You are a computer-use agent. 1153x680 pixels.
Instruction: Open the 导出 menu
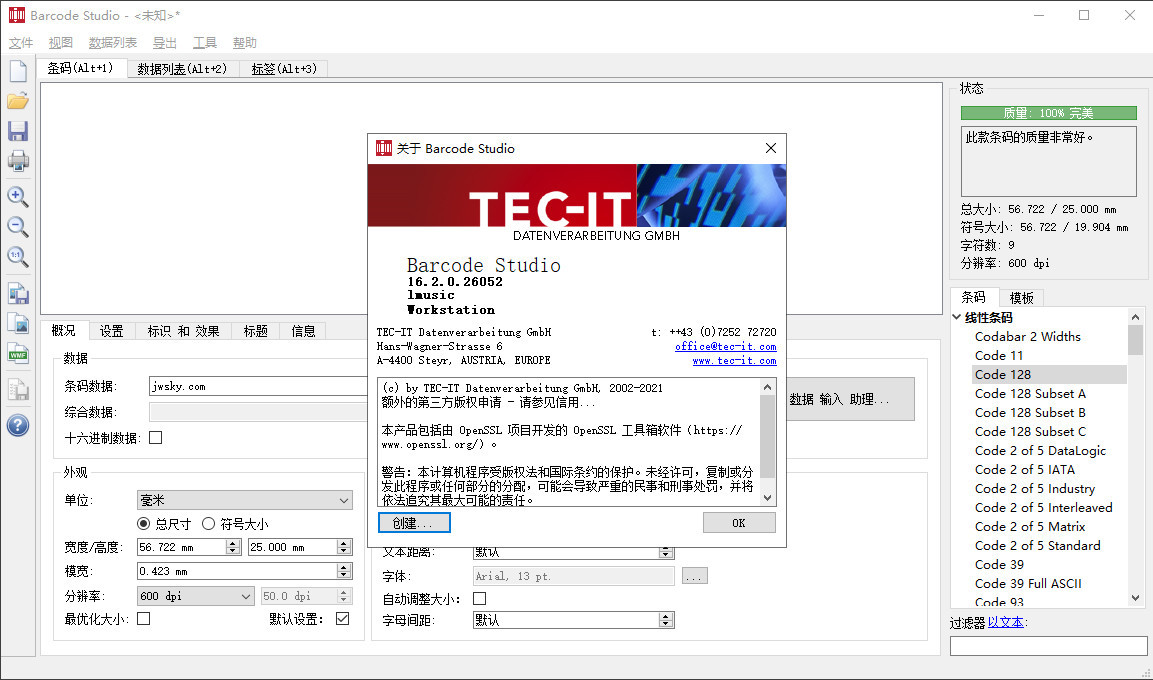165,43
